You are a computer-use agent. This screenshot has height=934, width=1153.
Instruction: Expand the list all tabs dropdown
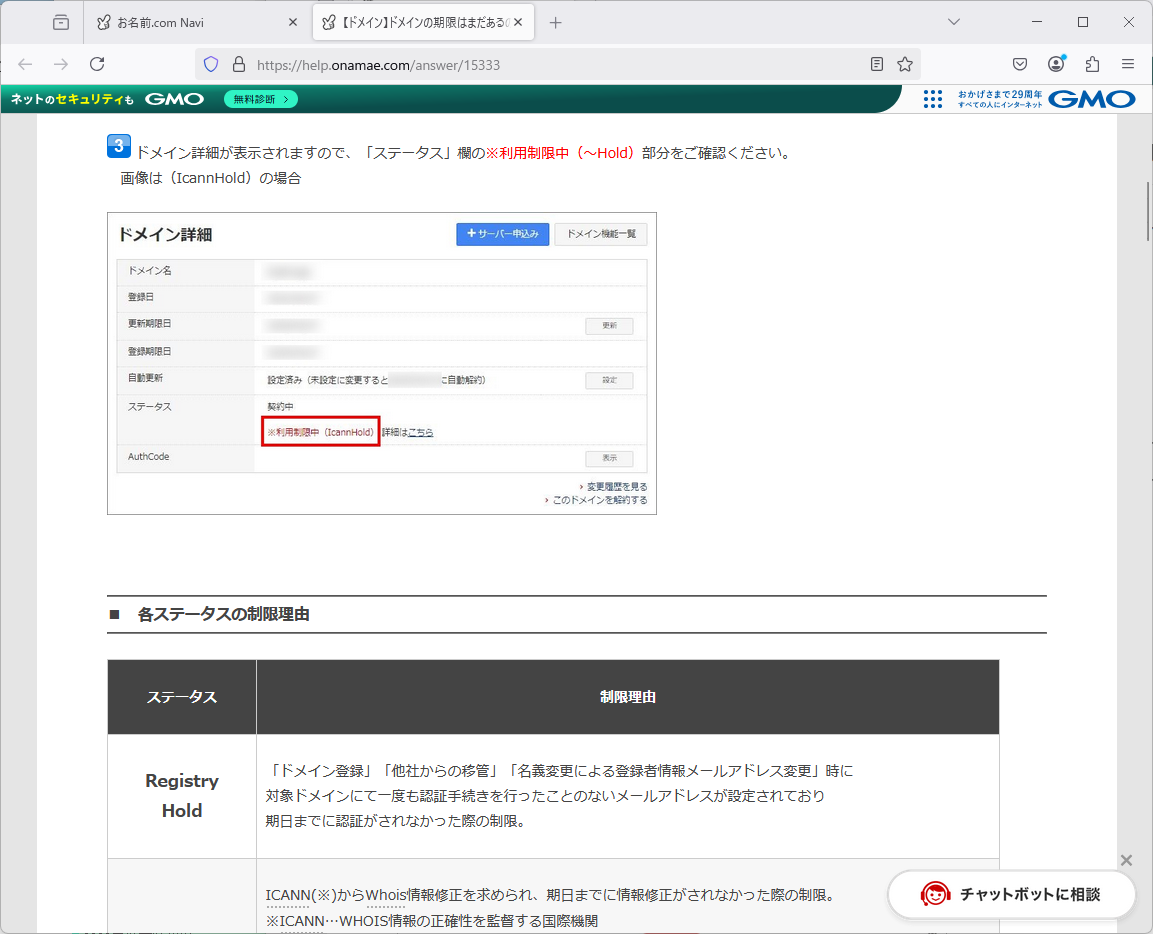pyautogui.click(x=954, y=22)
